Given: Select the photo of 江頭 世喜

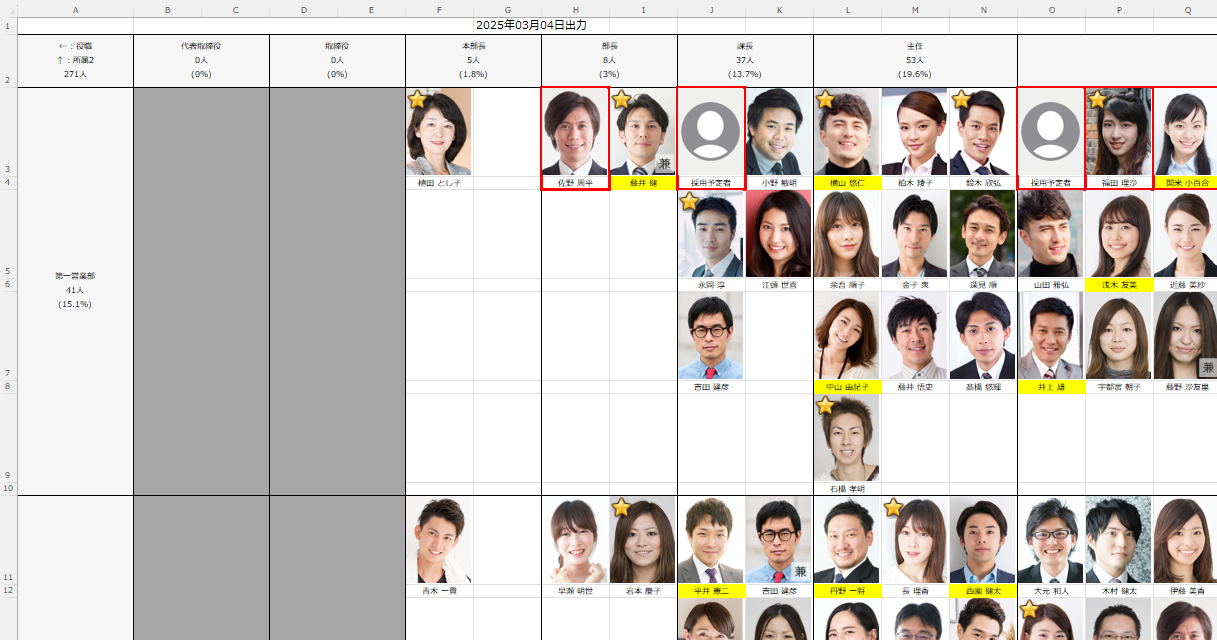Looking at the screenshot, I should coord(779,234).
